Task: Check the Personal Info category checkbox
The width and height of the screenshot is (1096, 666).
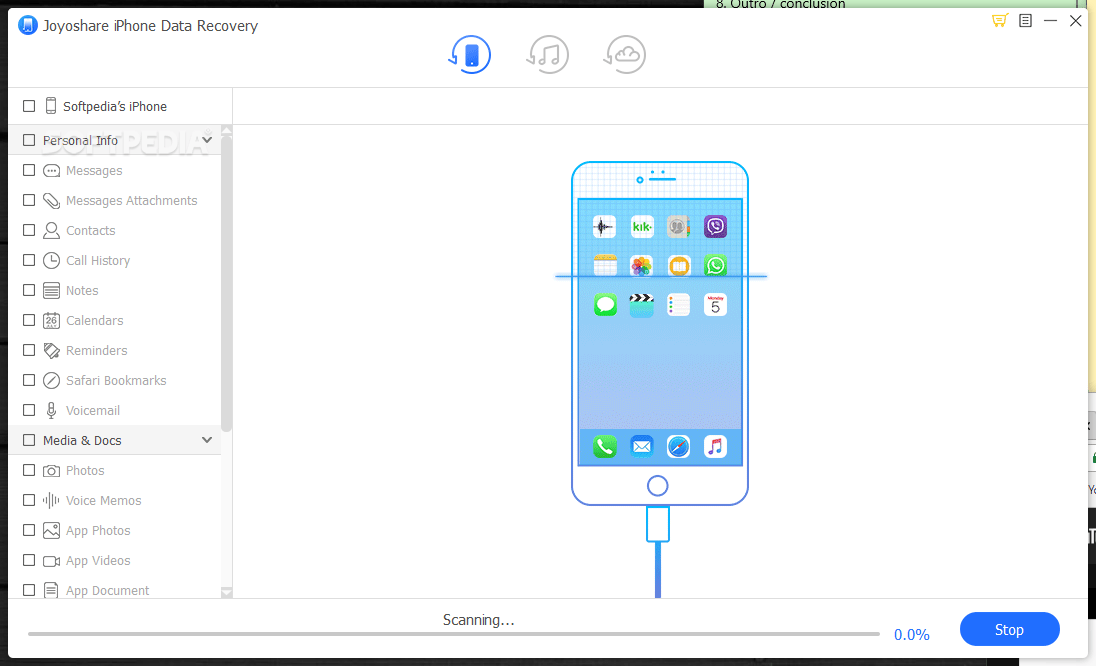Action: coord(29,140)
